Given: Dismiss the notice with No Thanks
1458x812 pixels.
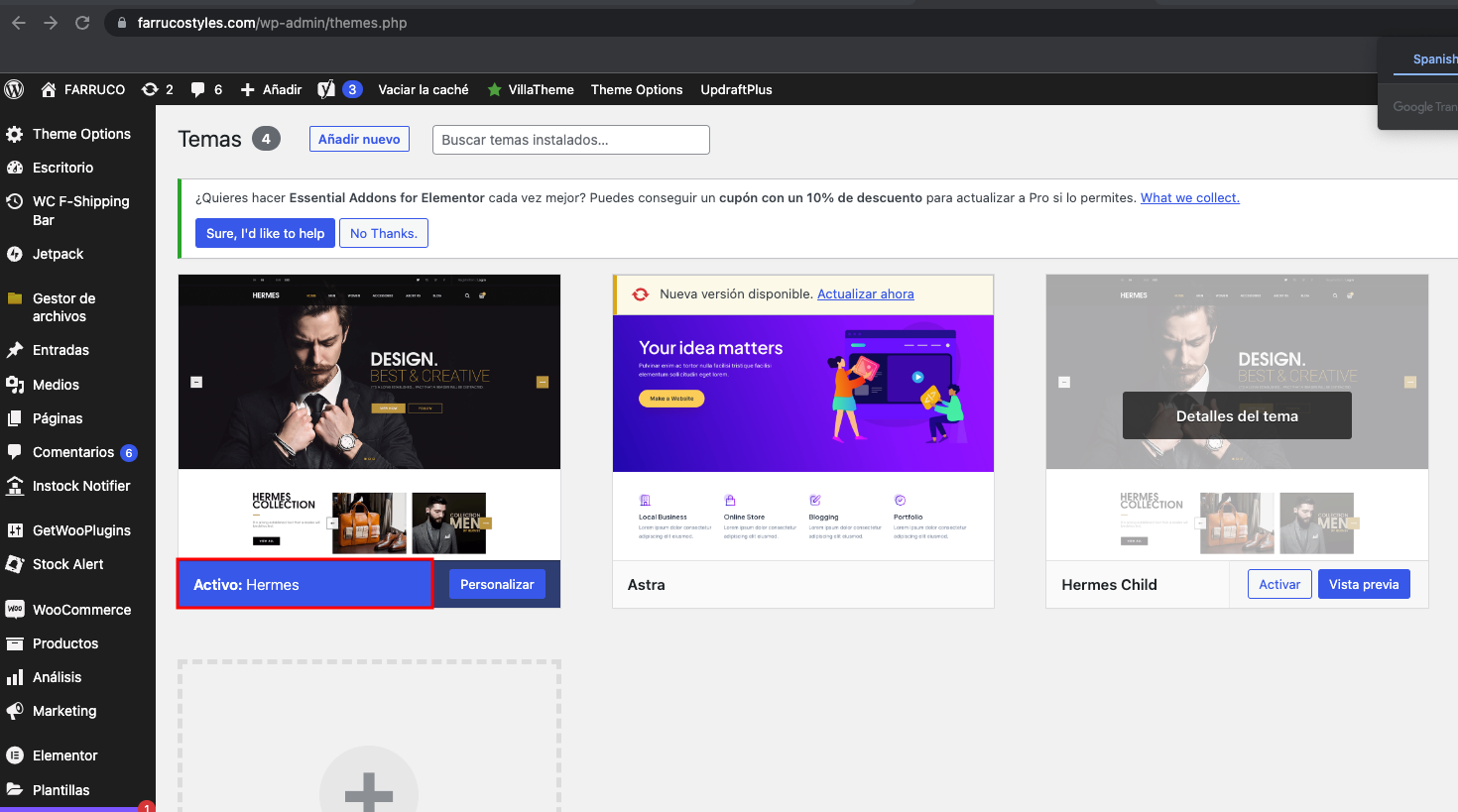Looking at the screenshot, I should [x=384, y=233].
